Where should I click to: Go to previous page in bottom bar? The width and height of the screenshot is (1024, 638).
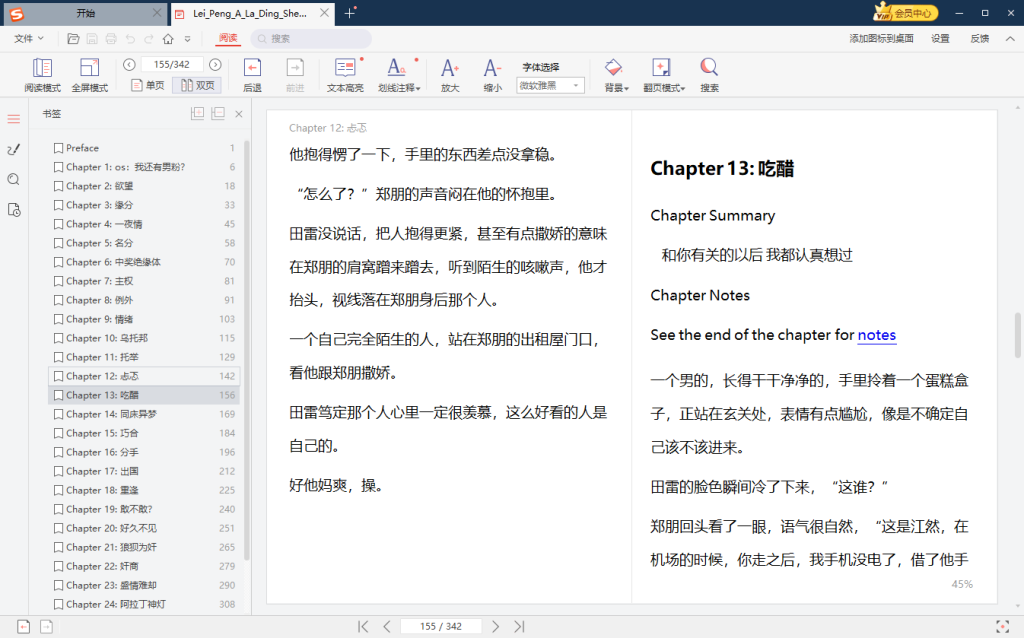(387, 626)
